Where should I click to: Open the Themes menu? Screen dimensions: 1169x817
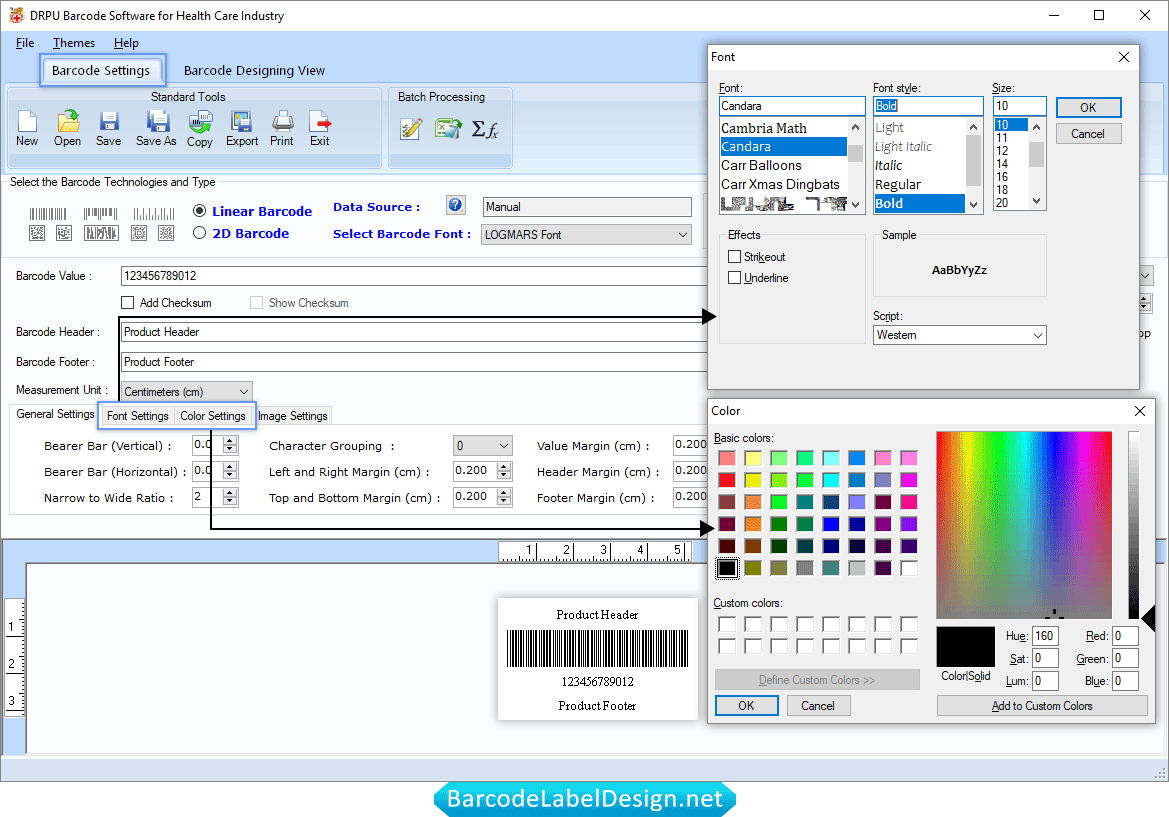(x=74, y=43)
